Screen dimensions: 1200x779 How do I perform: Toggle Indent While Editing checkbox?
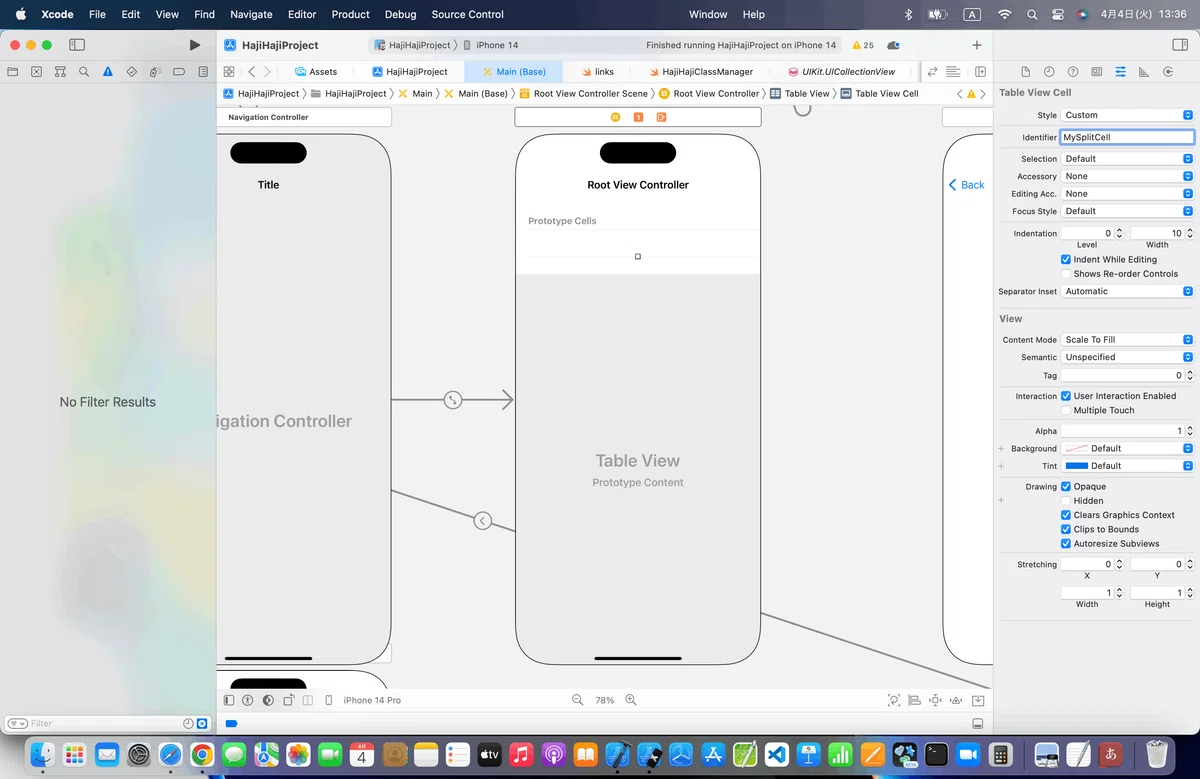coord(1066,259)
